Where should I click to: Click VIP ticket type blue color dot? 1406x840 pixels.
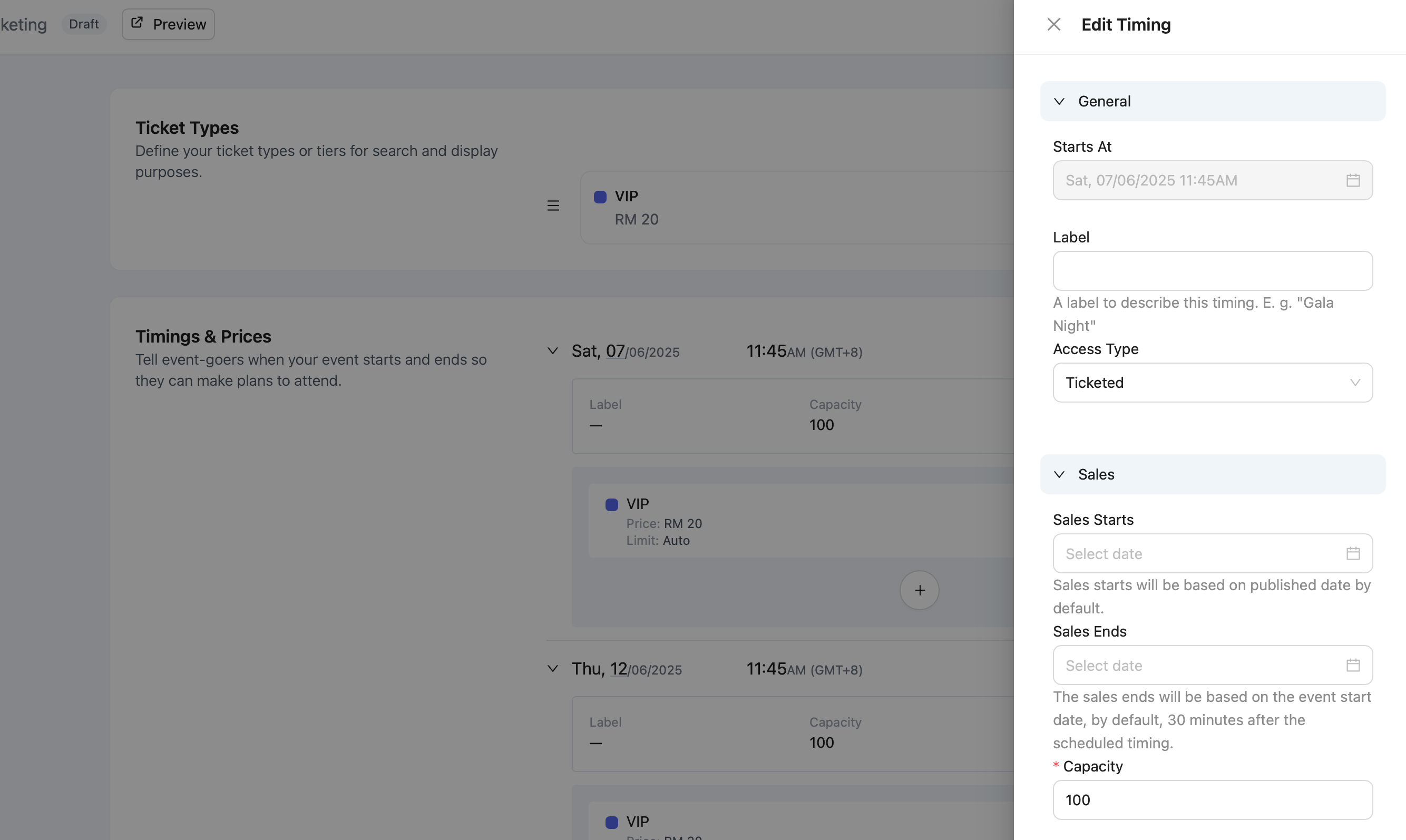[x=600, y=197]
